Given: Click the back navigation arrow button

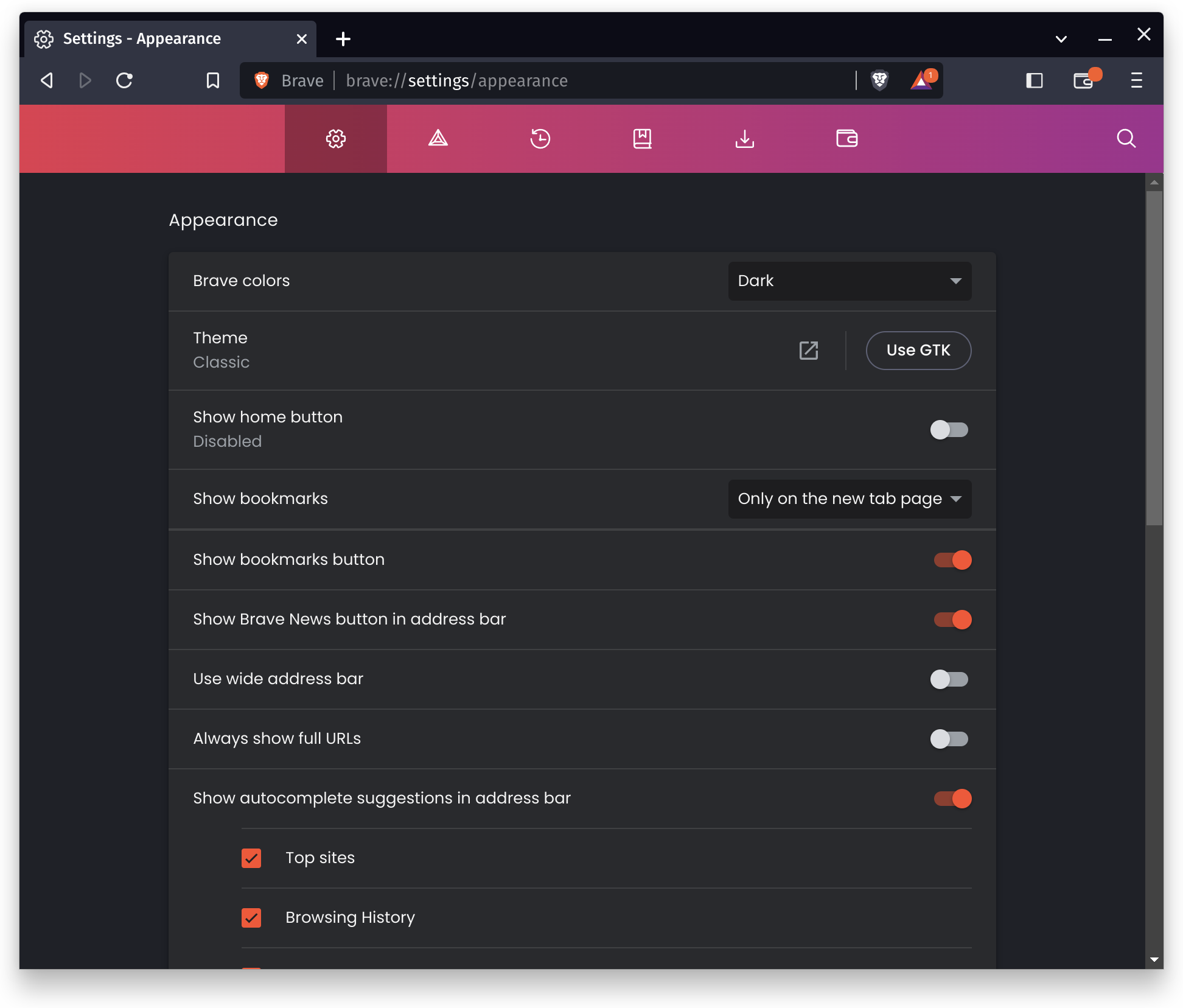Looking at the screenshot, I should coord(47,81).
